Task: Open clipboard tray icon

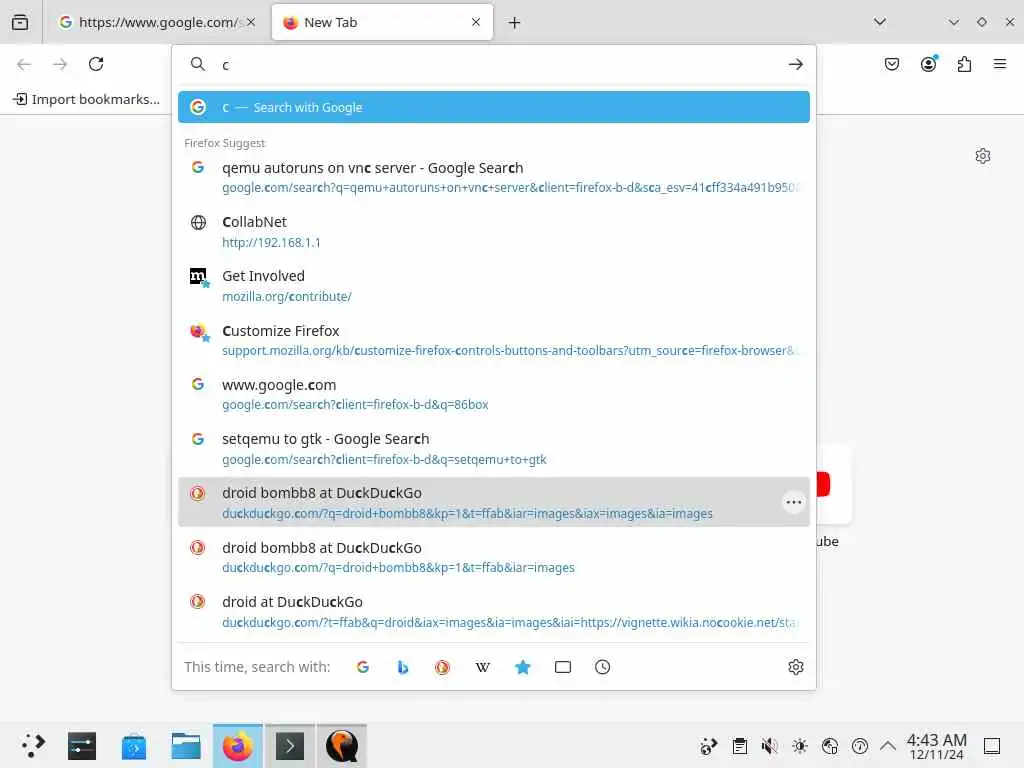Action: click(x=740, y=746)
